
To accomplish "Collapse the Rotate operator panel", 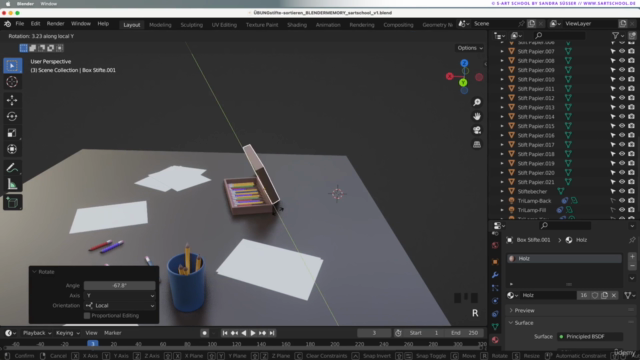I will 34,272.
